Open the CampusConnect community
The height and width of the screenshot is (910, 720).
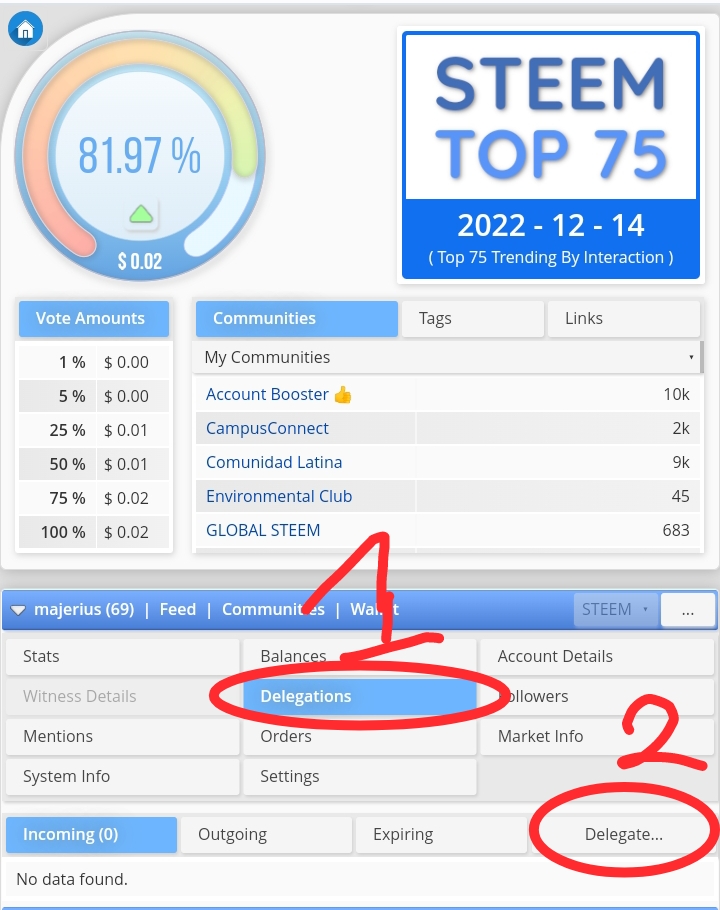coord(267,428)
